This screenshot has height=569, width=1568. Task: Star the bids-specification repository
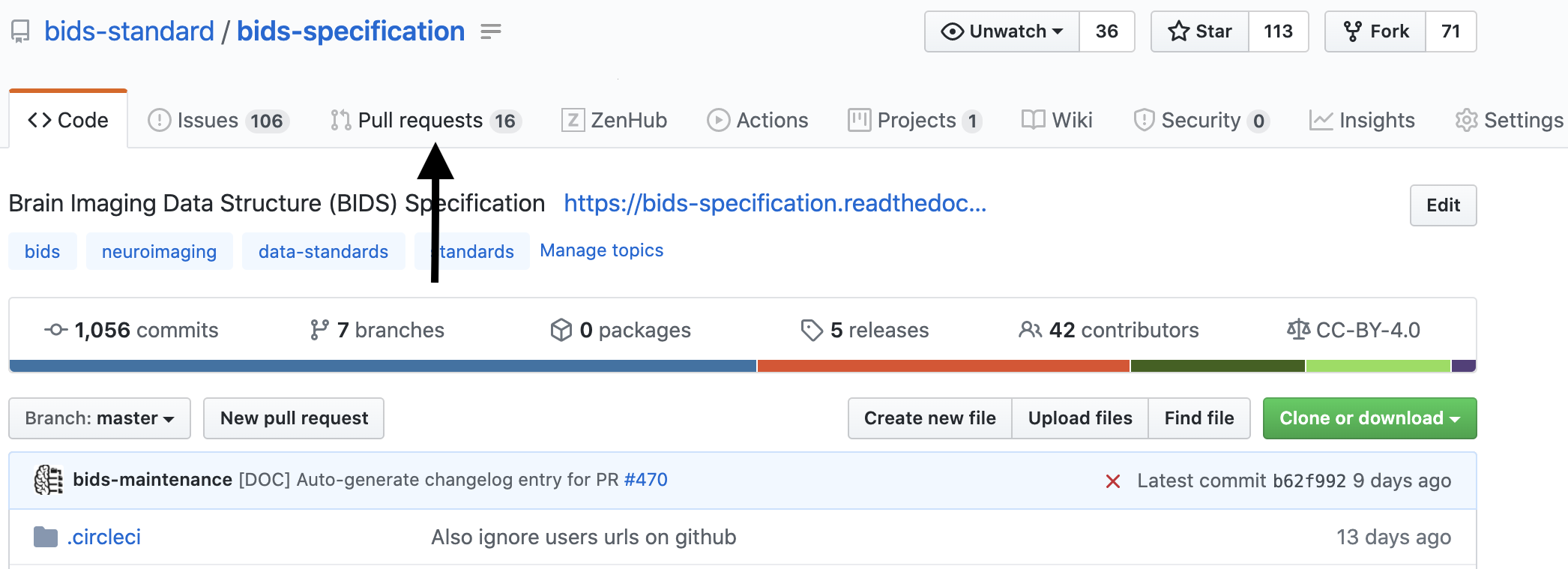click(x=1200, y=31)
